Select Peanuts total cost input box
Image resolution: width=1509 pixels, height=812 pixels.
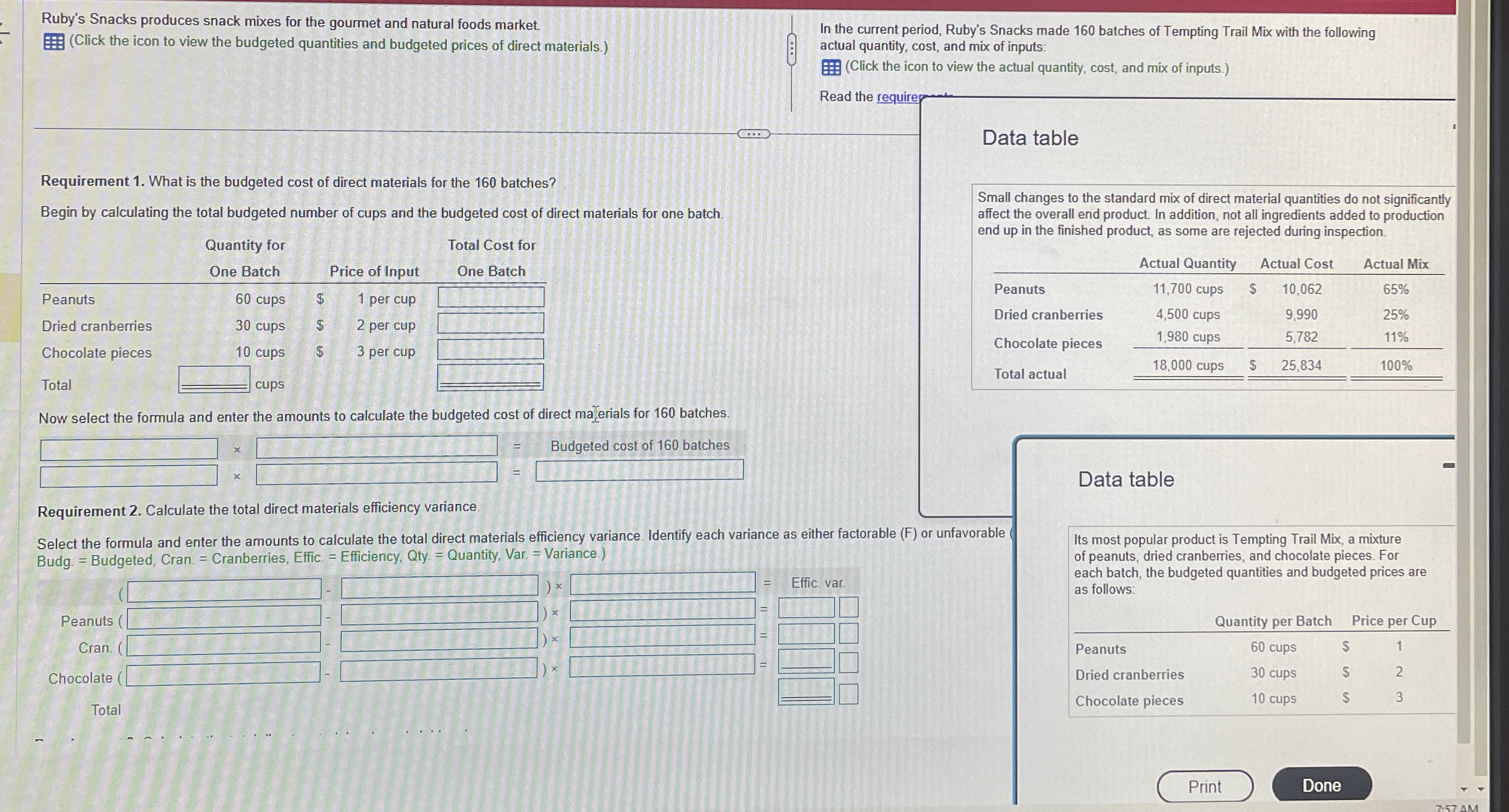tap(491, 297)
